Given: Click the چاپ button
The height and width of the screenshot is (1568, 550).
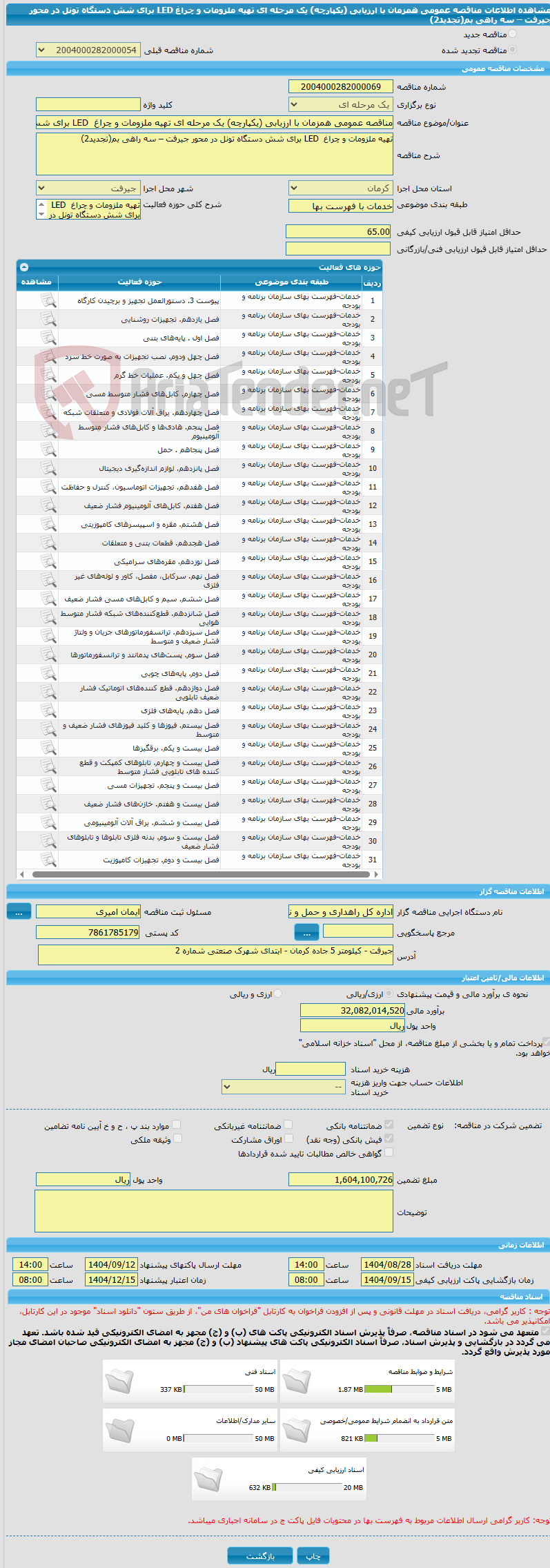Looking at the screenshot, I should (x=313, y=1556).
